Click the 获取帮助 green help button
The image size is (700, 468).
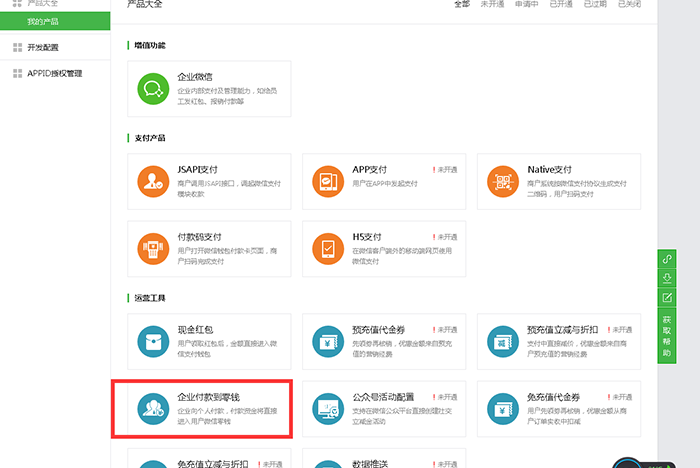pos(667,336)
